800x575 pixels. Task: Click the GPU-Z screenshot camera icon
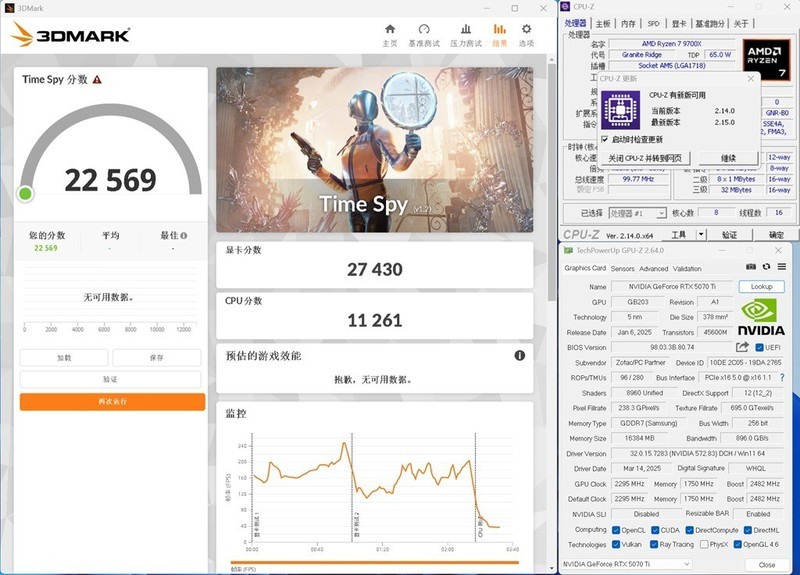coord(751,267)
